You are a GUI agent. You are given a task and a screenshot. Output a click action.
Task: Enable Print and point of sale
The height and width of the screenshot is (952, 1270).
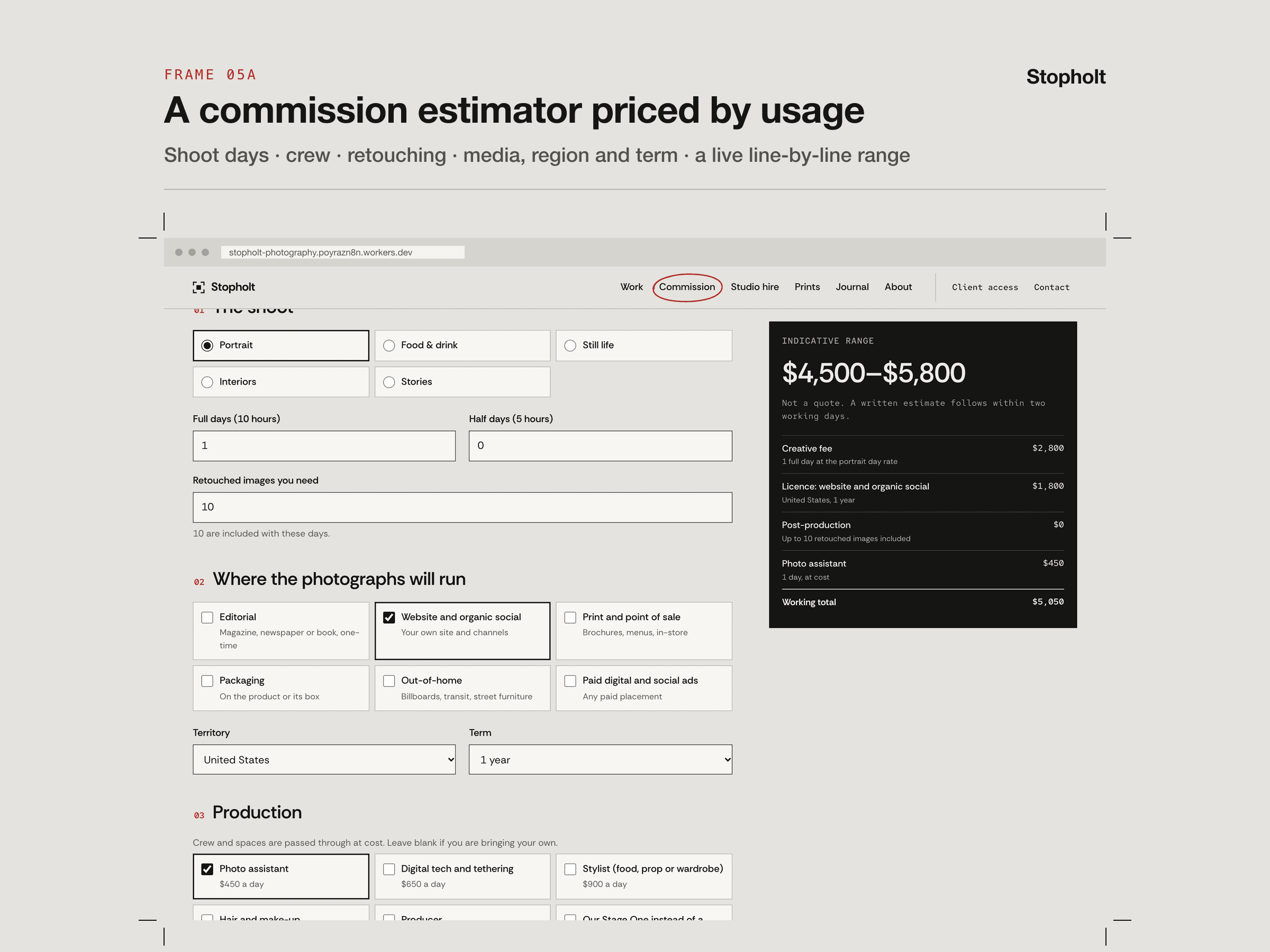(570, 617)
